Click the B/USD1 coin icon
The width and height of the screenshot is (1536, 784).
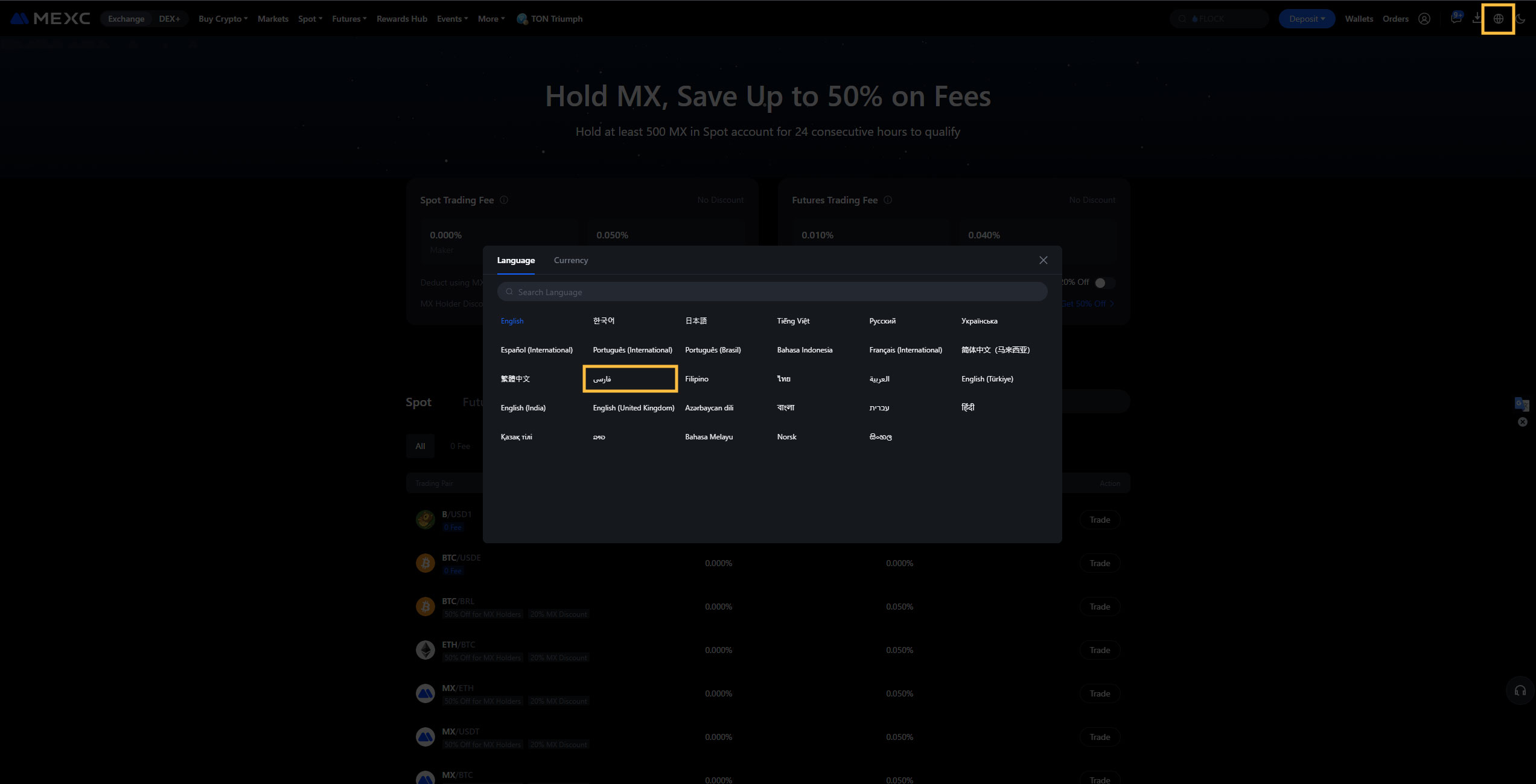[425, 519]
